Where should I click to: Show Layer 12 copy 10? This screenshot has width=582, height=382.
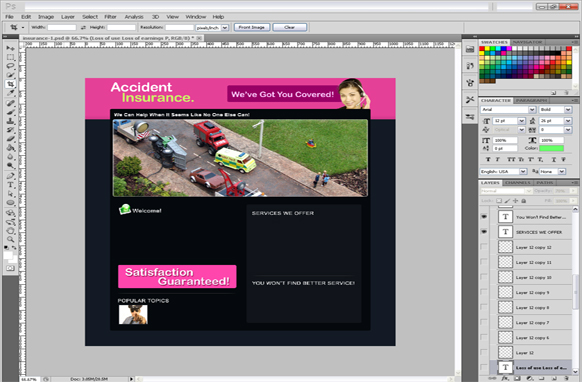[x=484, y=277]
